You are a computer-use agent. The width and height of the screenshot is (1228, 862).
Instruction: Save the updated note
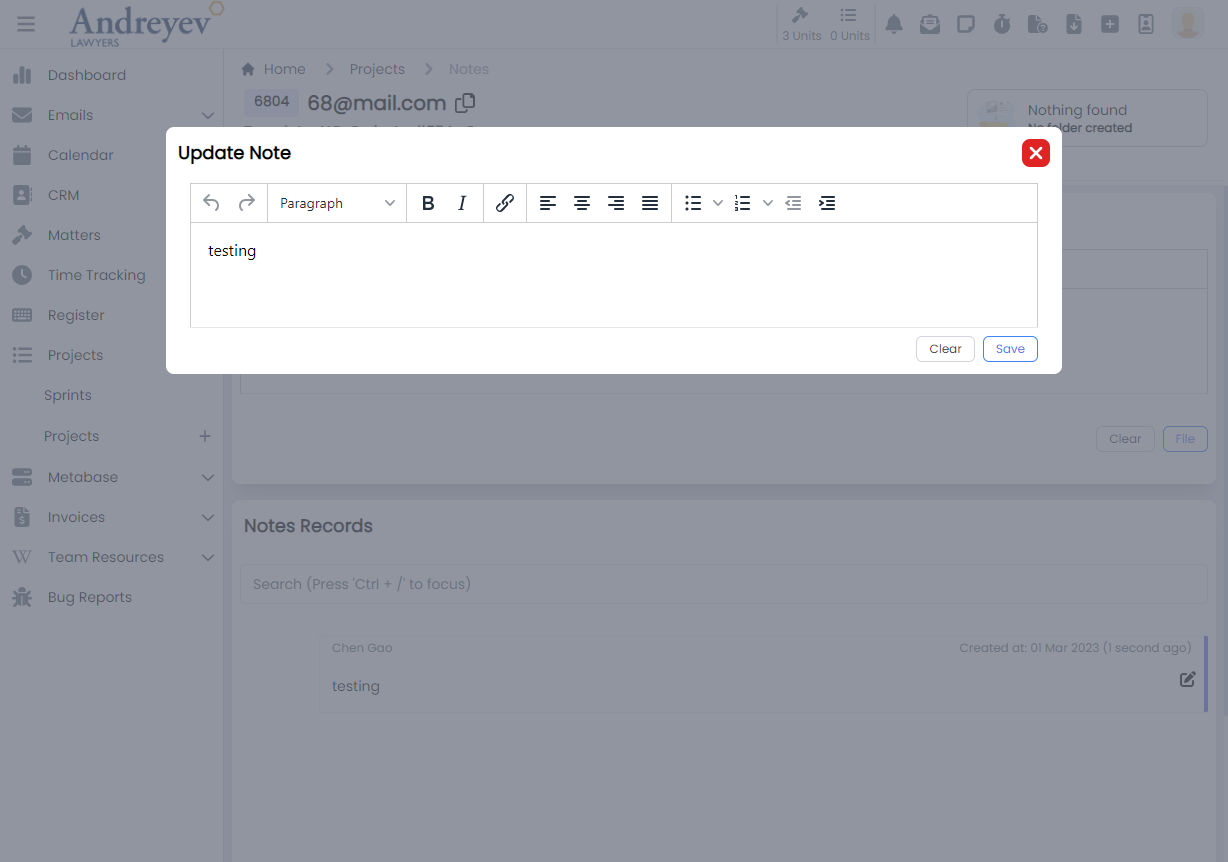click(x=1010, y=349)
